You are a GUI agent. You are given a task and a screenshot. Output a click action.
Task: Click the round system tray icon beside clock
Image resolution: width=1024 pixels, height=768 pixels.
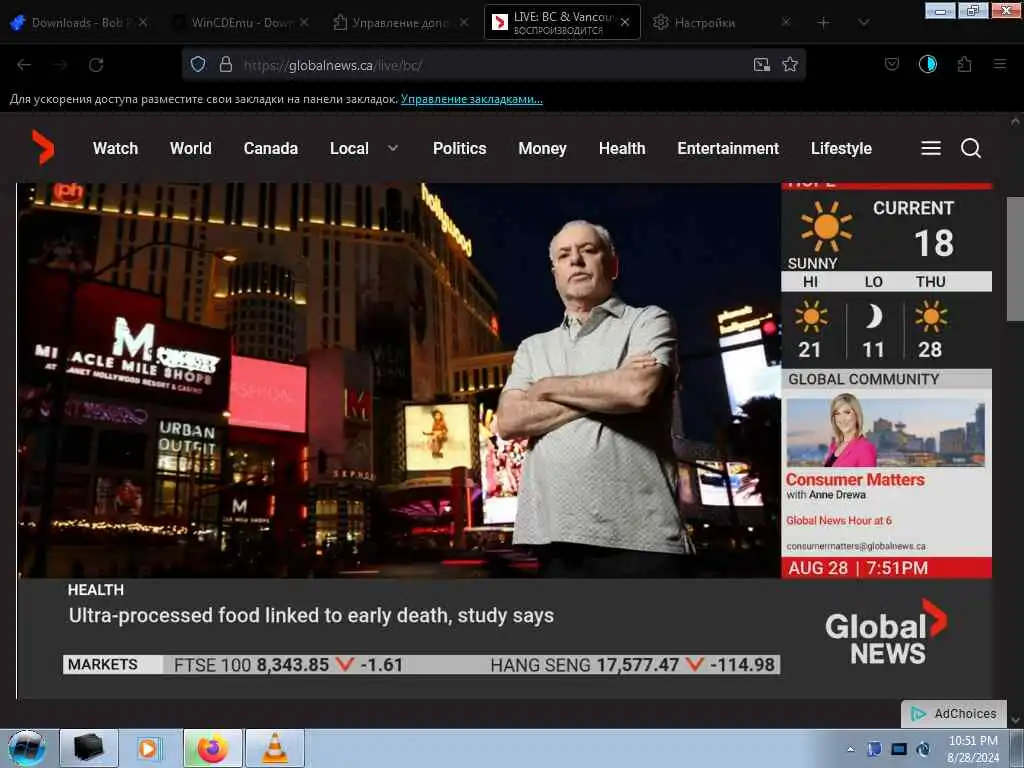[923, 749]
